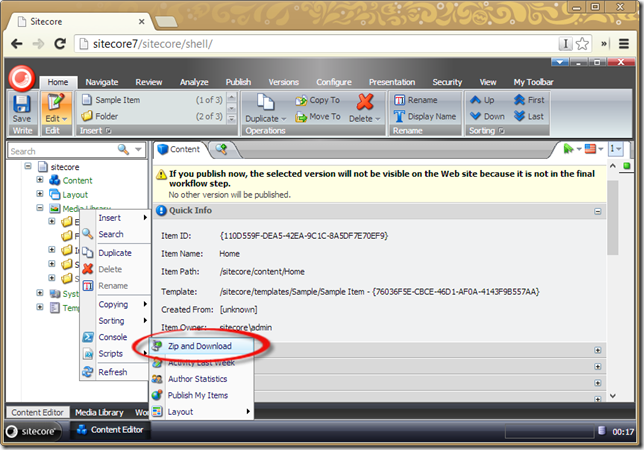644x450 pixels.
Task: Open the ribbon Delete dropdown arrow
Action: [377, 119]
